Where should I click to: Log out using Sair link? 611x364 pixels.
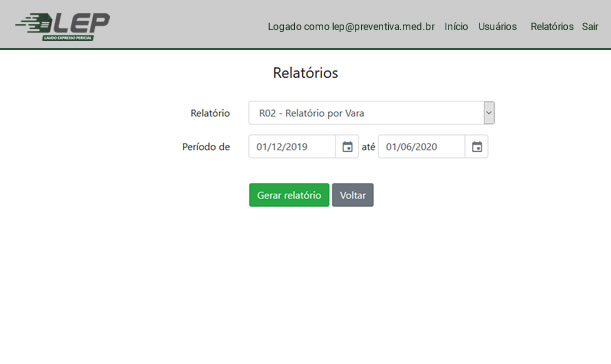click(590, 27)
